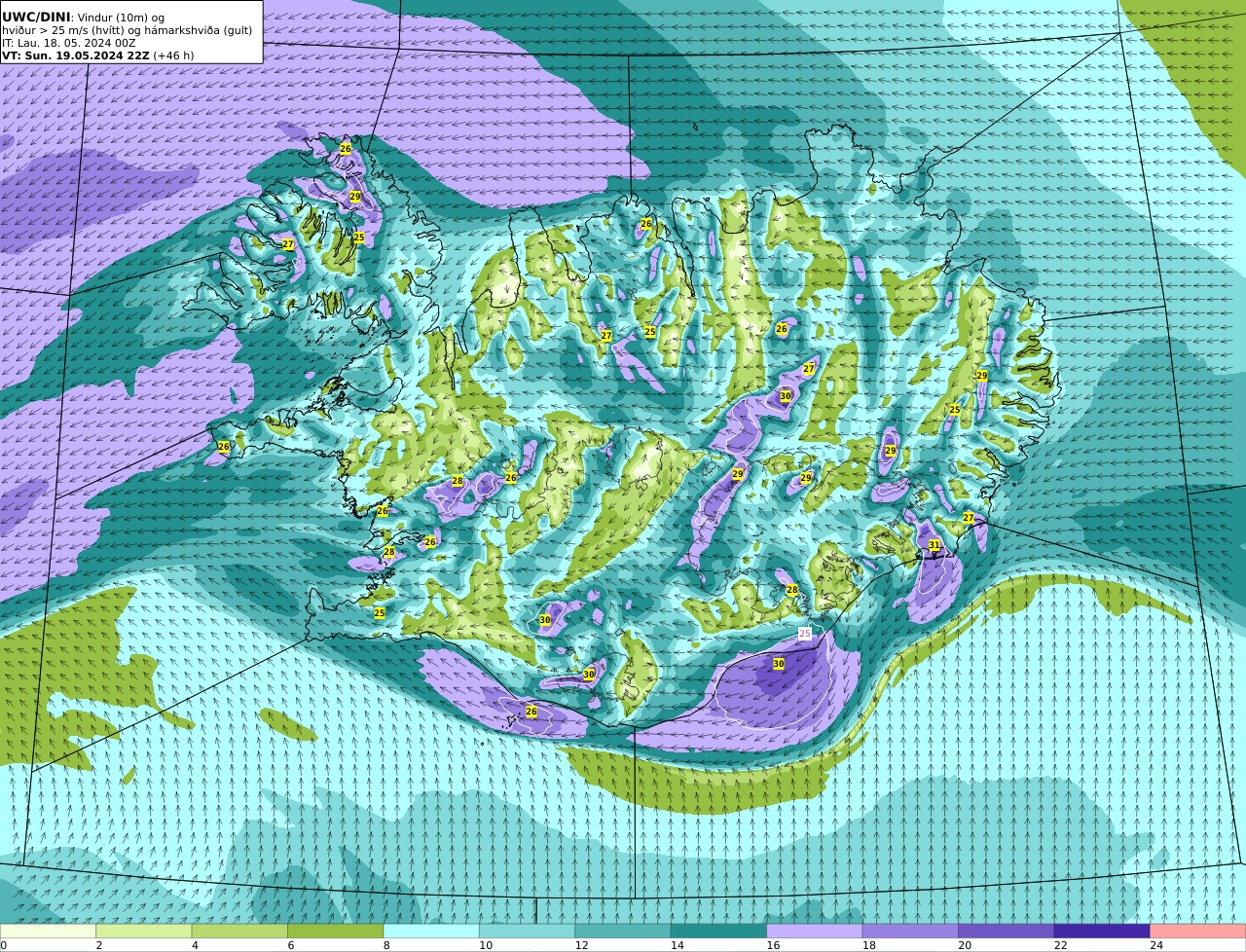Click the legend tick label 16
Image resolution: width=1246 pixels, height=952 pixels.
[773, 945]
